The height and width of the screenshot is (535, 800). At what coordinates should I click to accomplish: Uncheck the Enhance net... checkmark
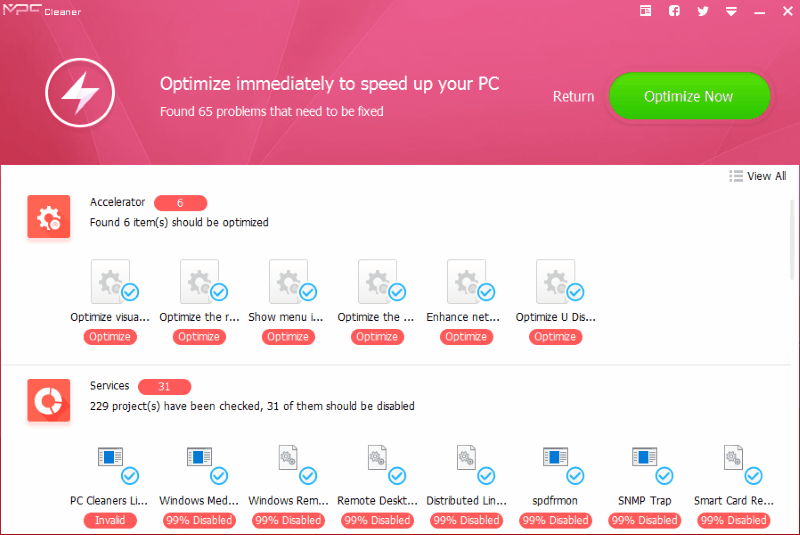[486, 292]
